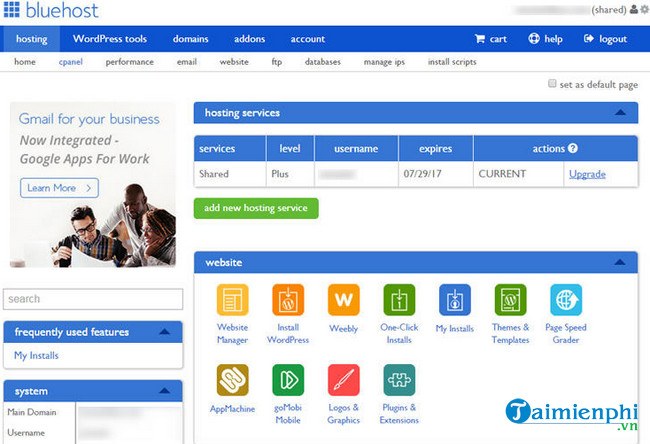Log out of the account
Screen dimensions: 650x444
(x=605, y=39)
